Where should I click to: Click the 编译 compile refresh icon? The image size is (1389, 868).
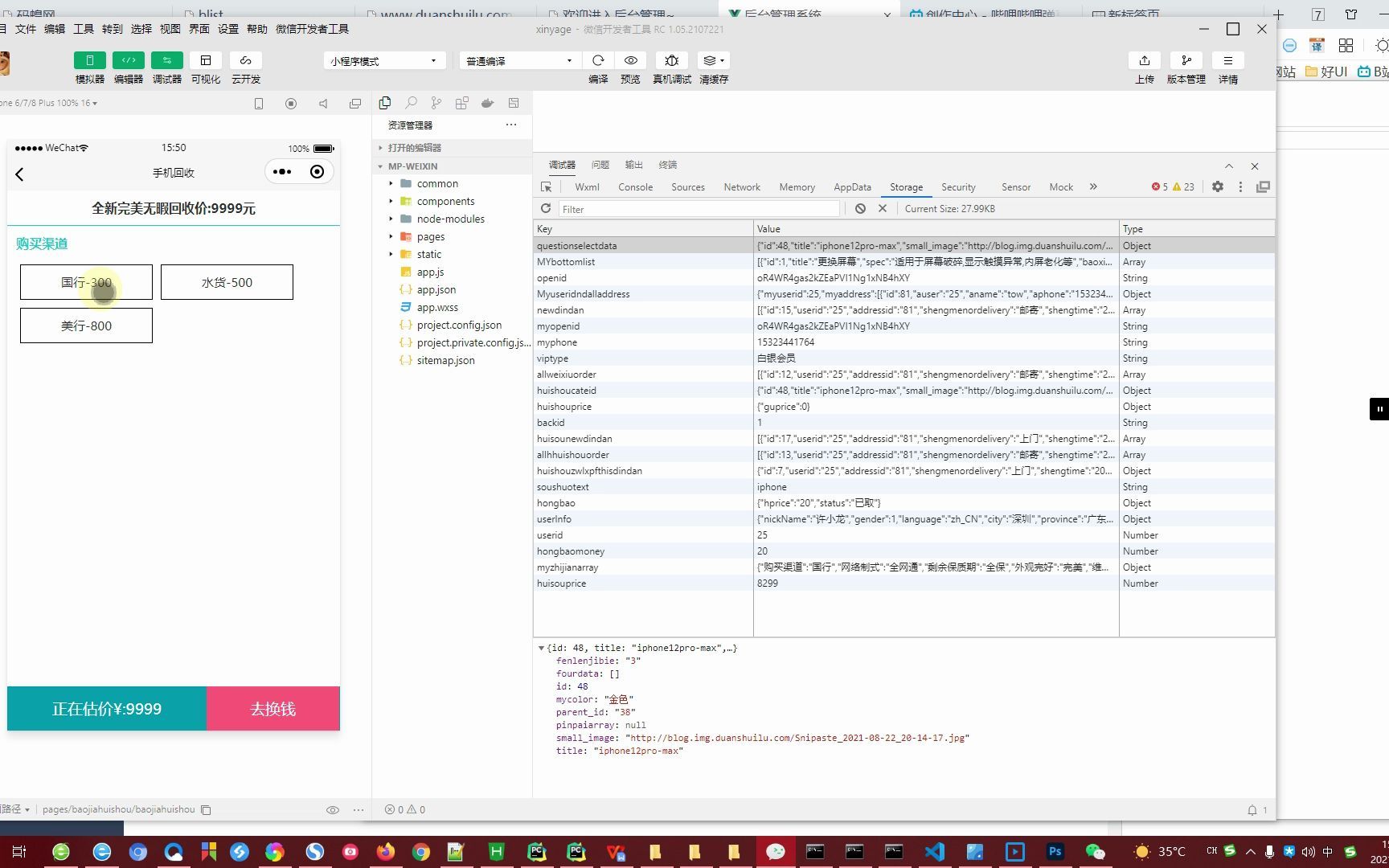(x=598, y=60)
